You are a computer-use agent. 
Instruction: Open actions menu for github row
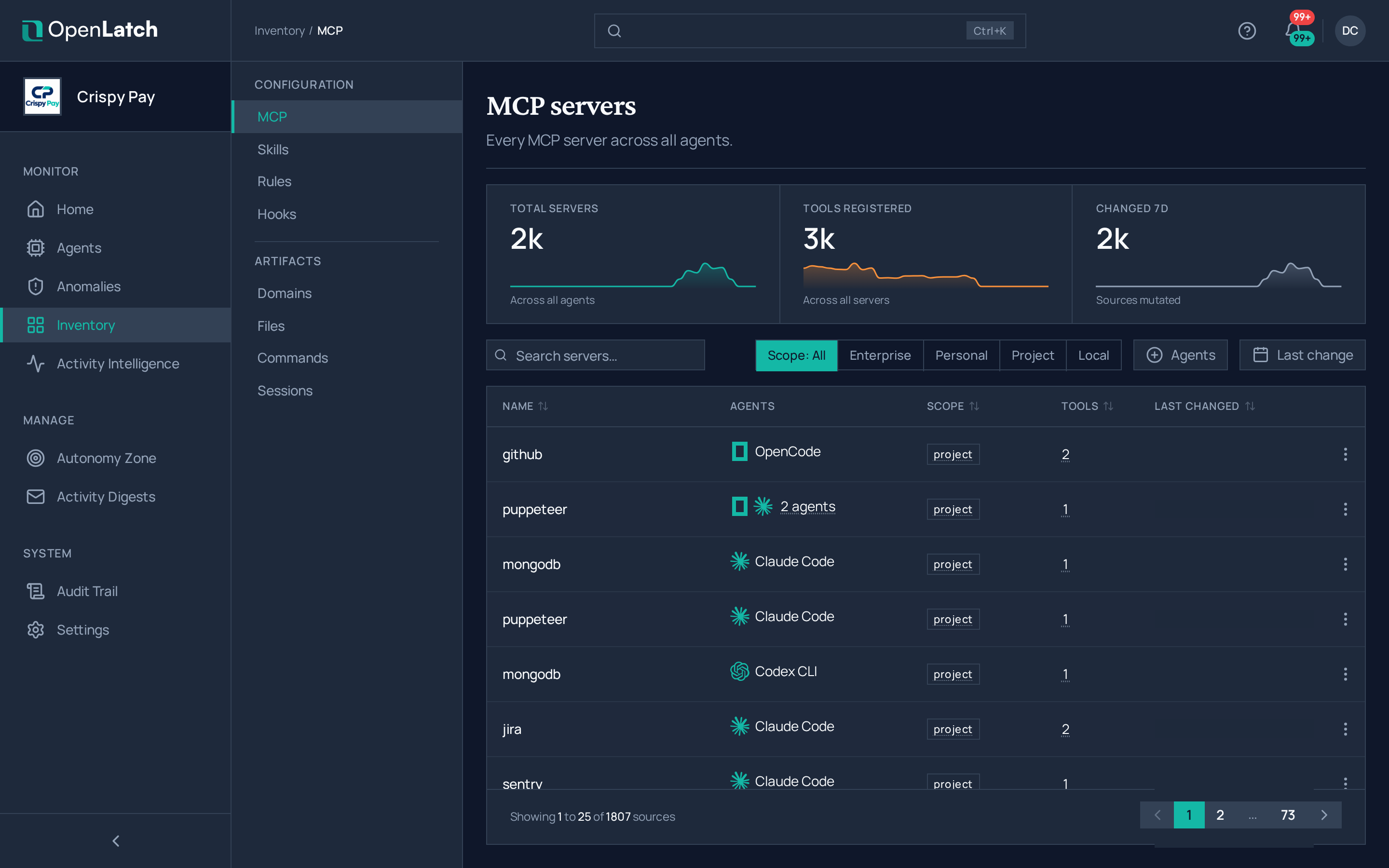coord(1345,454)
